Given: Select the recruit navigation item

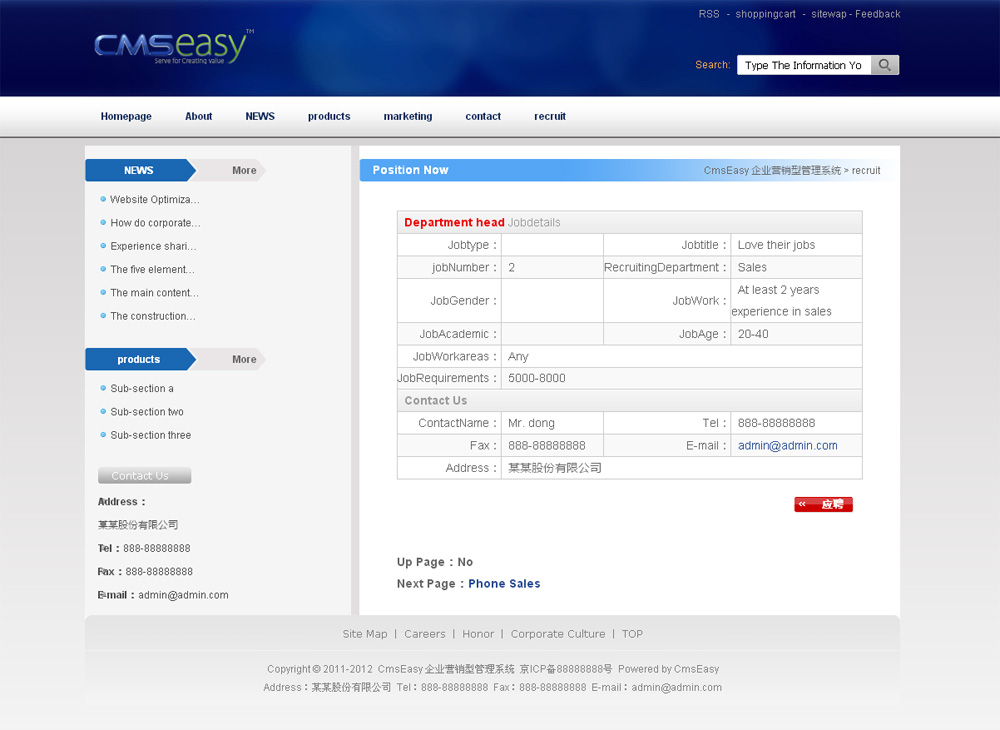Looking at the screenshot, I should tap(550, 117).
